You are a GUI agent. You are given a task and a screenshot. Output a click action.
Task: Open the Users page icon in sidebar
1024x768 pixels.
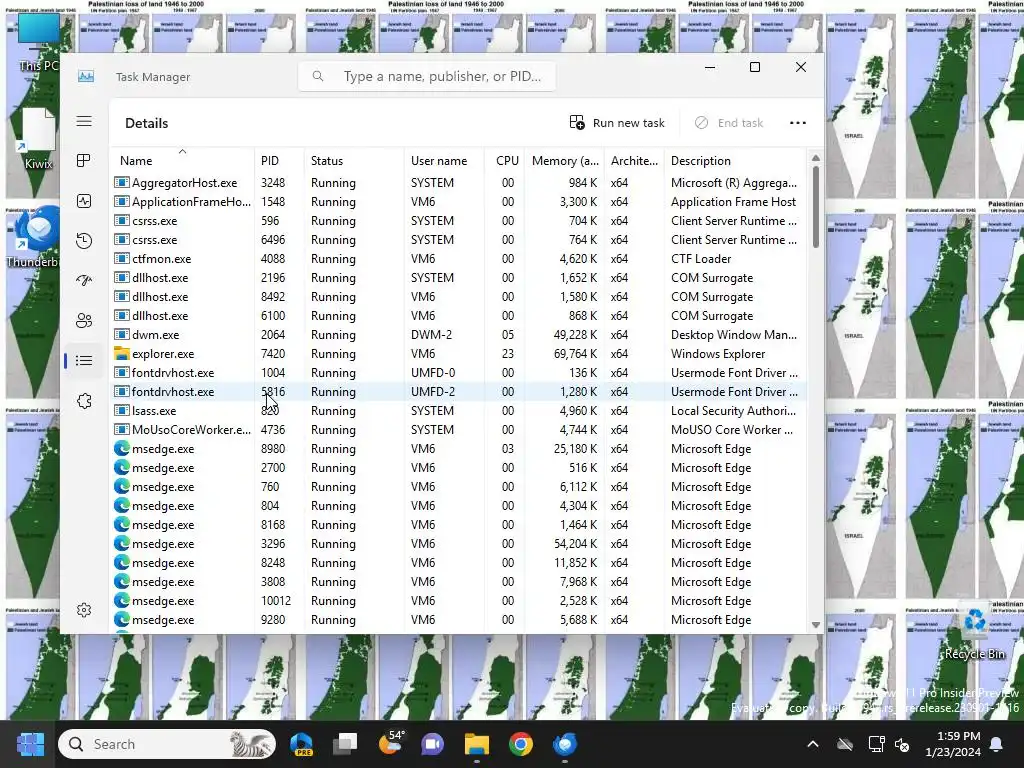pos(84,321)
